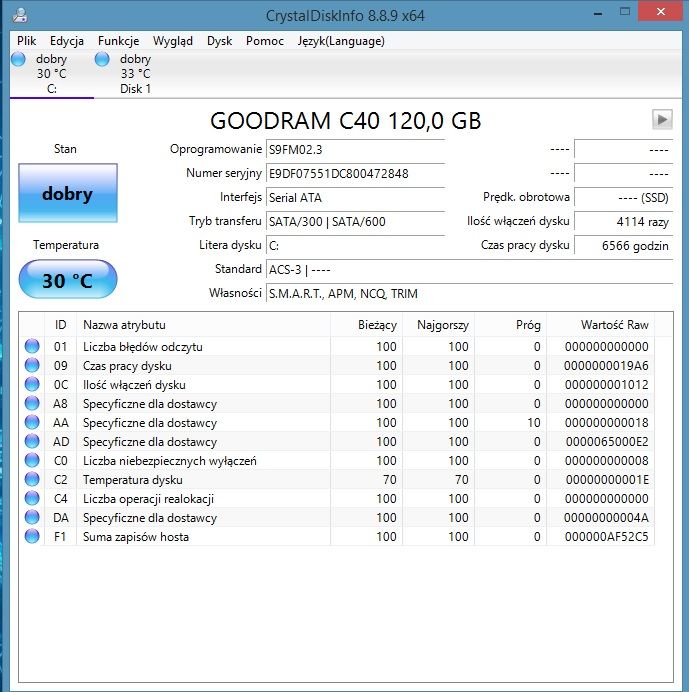Click the Serial ATA interface field
This screenshot has width=689, height=692.
pos(355,198)
